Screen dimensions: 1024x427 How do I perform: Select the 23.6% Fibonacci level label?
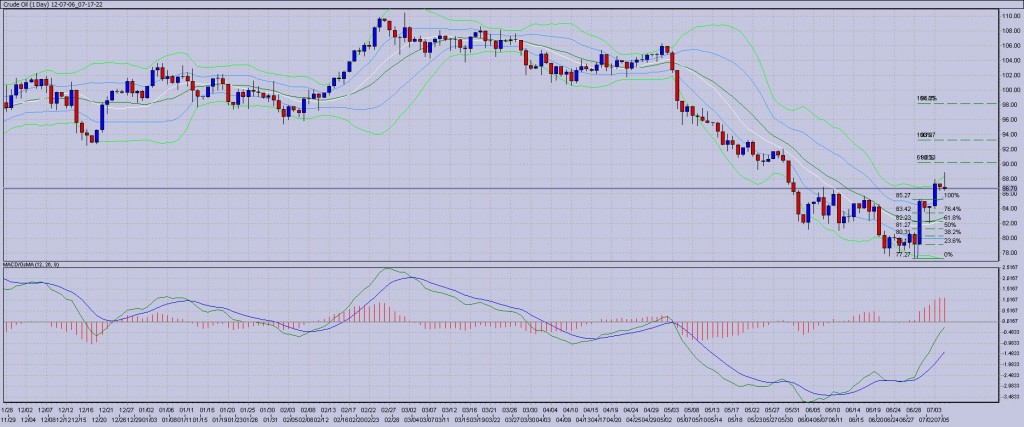[x=951, y=241]
